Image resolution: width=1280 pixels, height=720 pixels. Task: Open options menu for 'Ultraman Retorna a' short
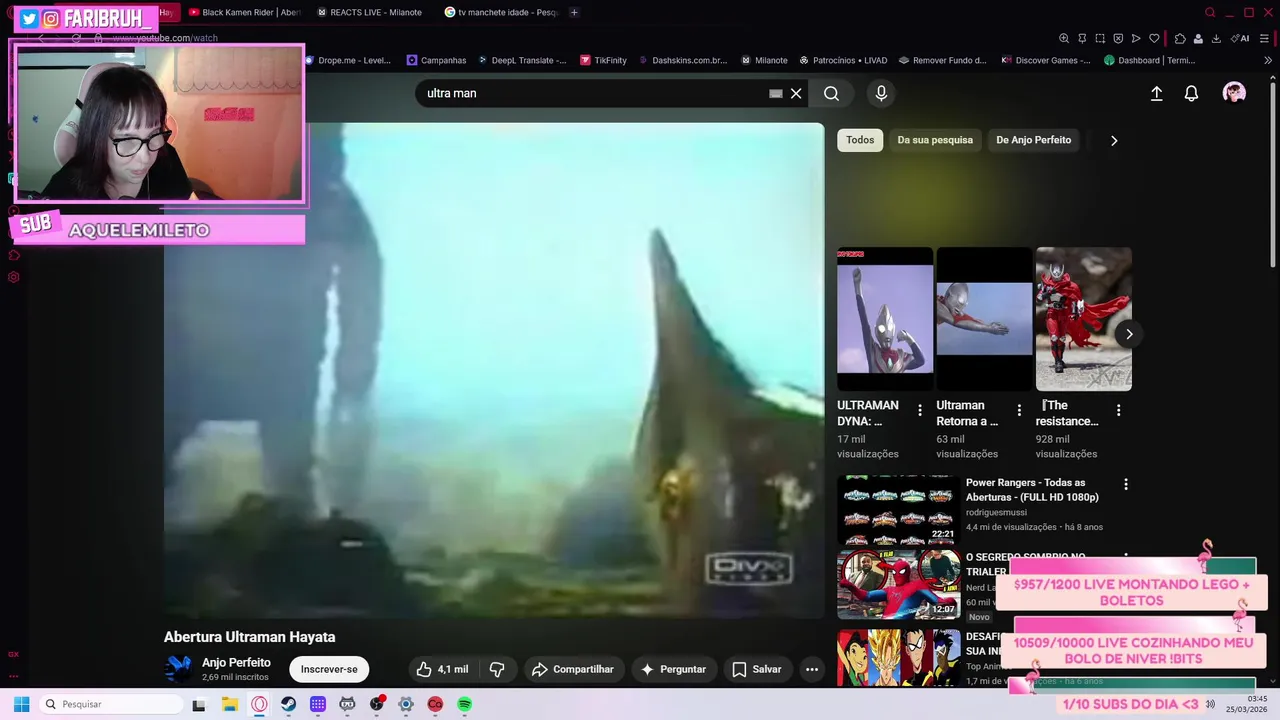tap(1019, 410)
